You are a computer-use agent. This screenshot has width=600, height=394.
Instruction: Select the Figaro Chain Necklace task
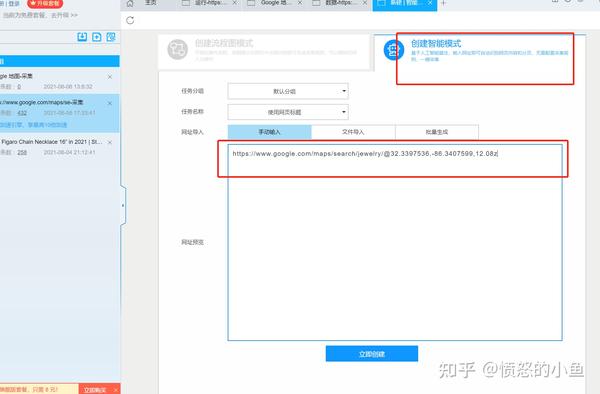[x=60, y=147]
